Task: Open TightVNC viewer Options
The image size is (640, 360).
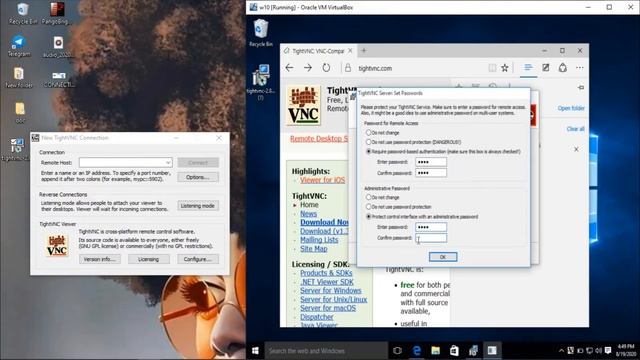Action: pos(198,177)
